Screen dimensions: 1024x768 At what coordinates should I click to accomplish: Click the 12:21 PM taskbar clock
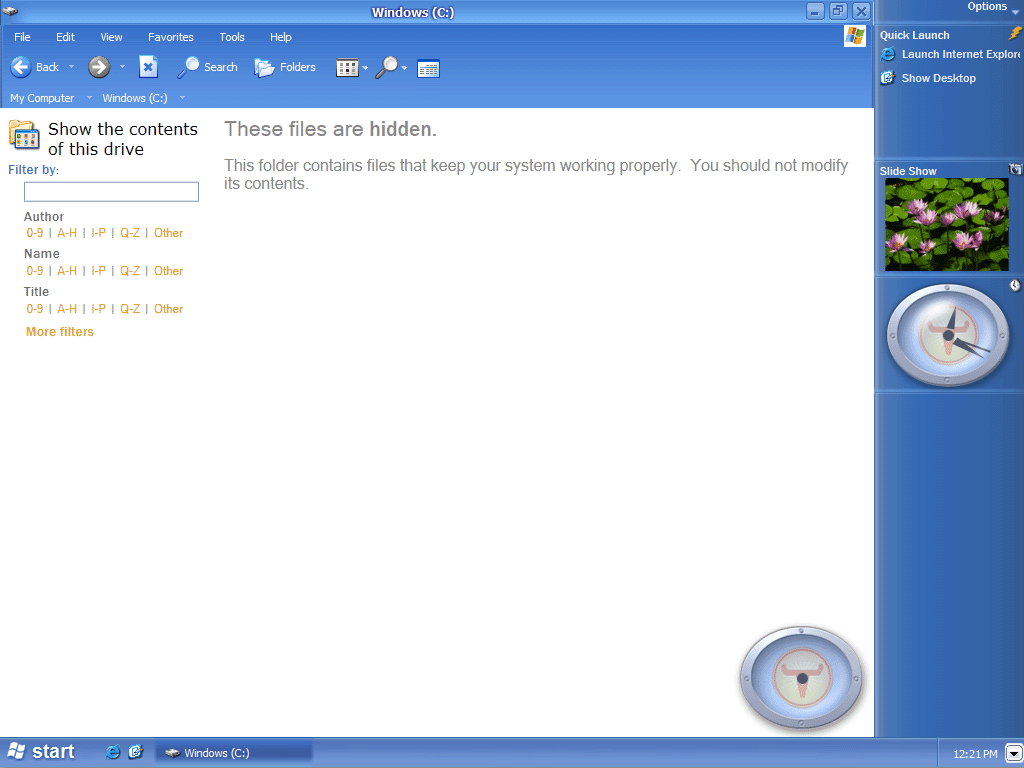tap(975, 754)
